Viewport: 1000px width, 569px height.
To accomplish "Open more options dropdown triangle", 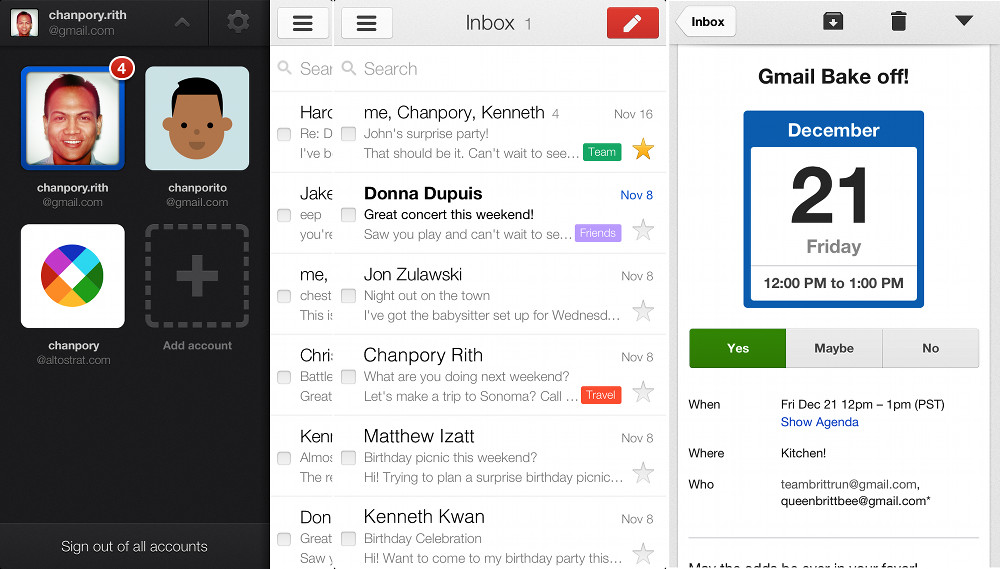I will [964, 20].
